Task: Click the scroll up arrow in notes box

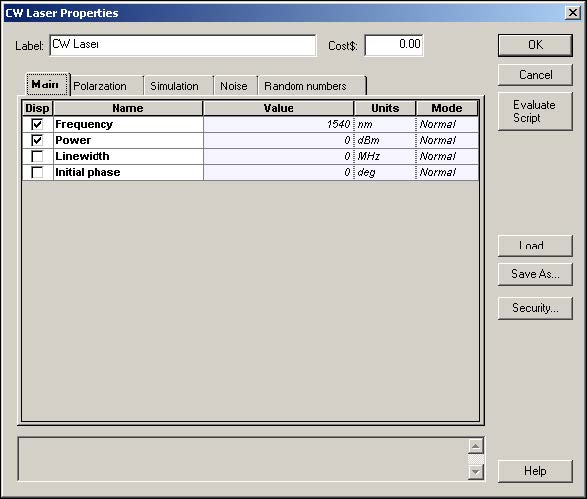Action: pyautogui.click(x=475, y=446)
